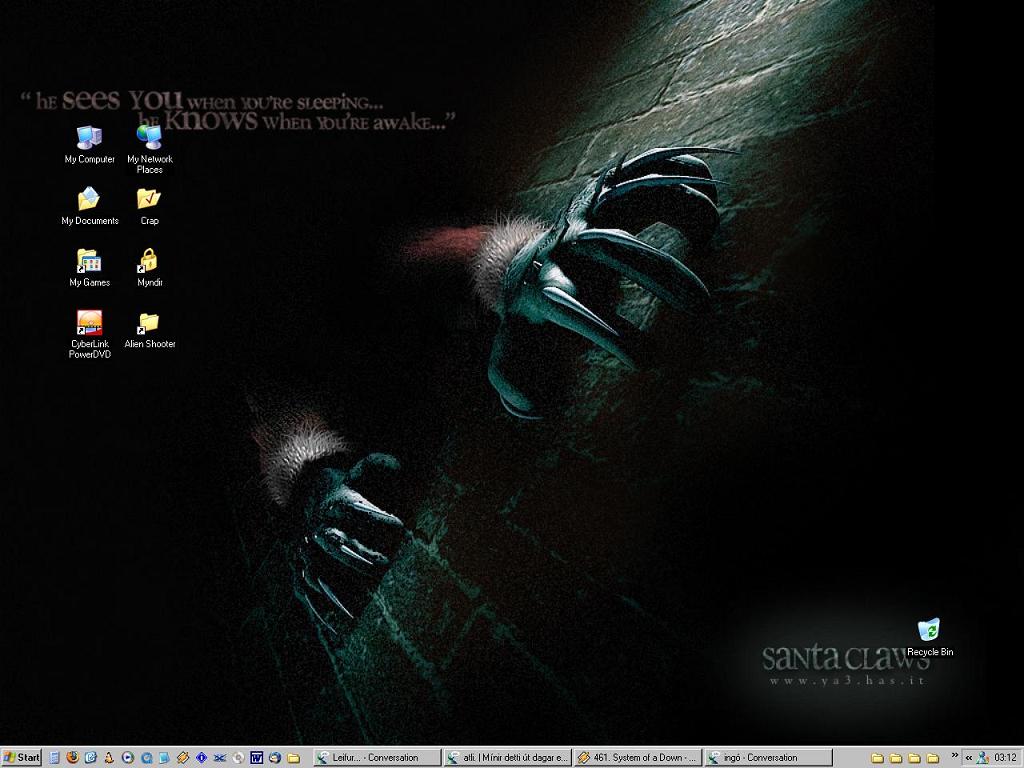Launch CyberLink PowerDVD from desktop

point(89,334)
